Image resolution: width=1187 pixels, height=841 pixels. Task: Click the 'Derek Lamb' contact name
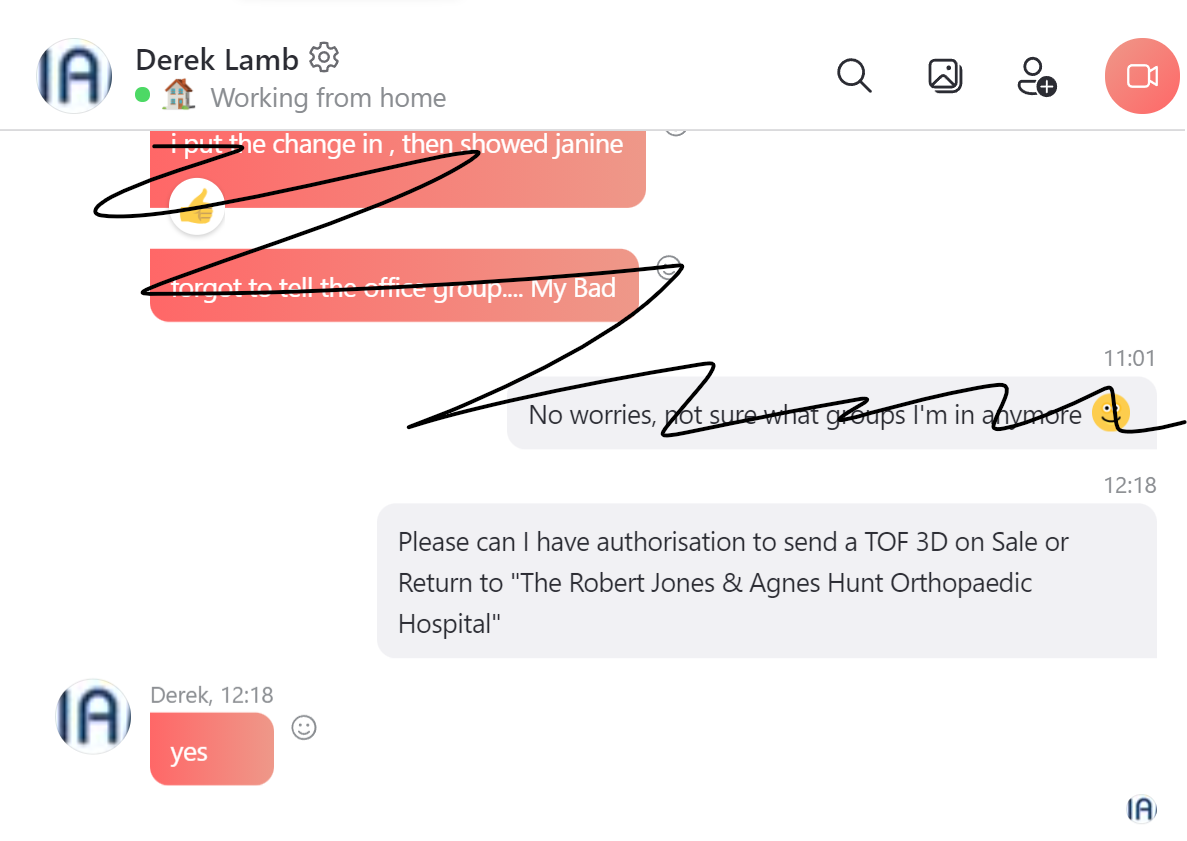point(217,60)
